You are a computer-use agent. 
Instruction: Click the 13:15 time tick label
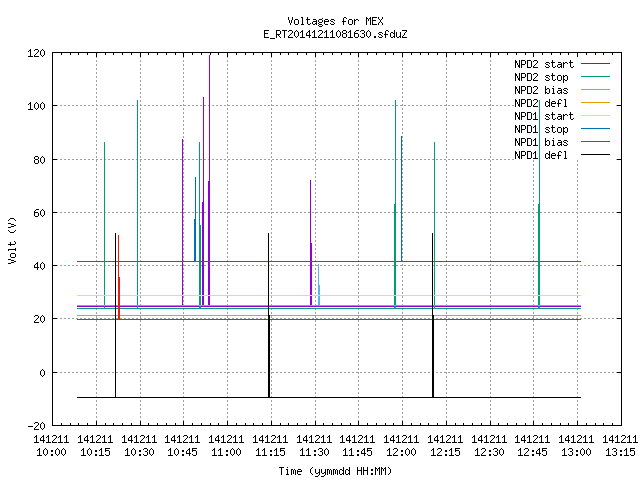point(620,452)
